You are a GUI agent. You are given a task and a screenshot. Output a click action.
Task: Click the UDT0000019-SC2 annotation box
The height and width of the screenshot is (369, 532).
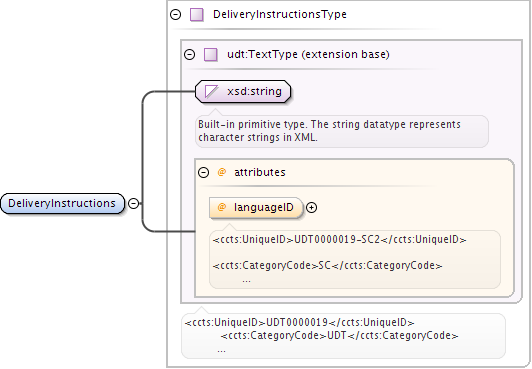(355, 259)
